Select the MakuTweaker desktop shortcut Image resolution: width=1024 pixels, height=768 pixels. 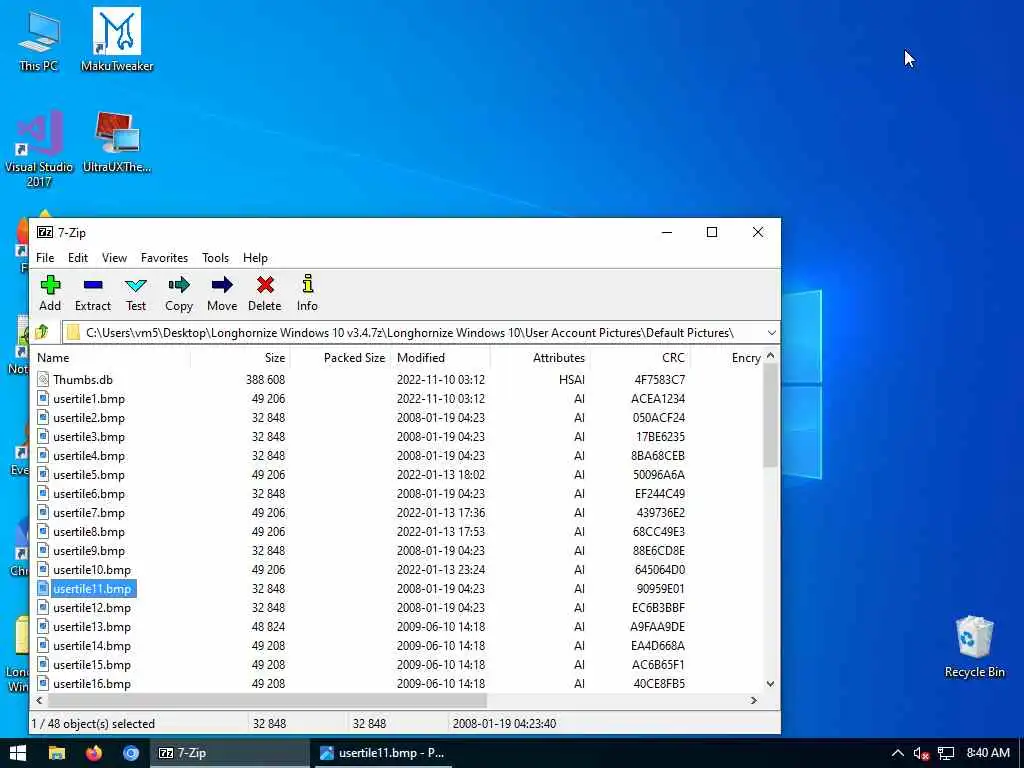point(117,40)
